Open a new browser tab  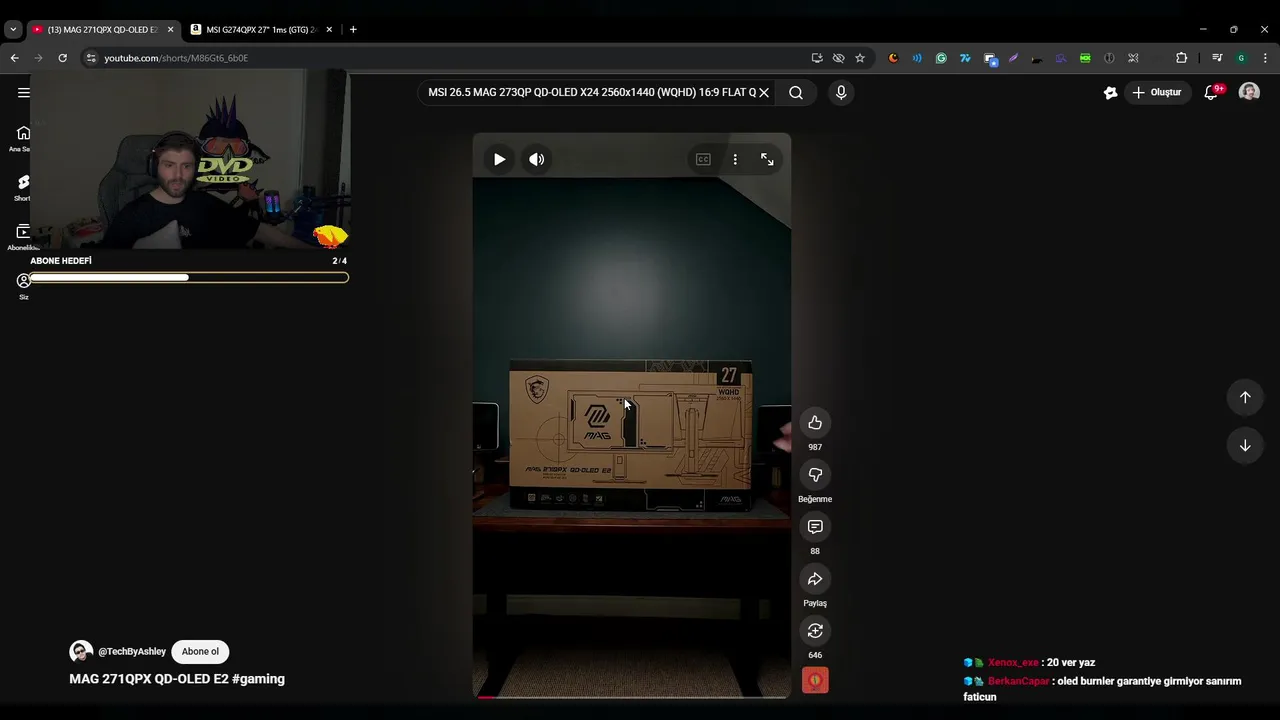353,29
